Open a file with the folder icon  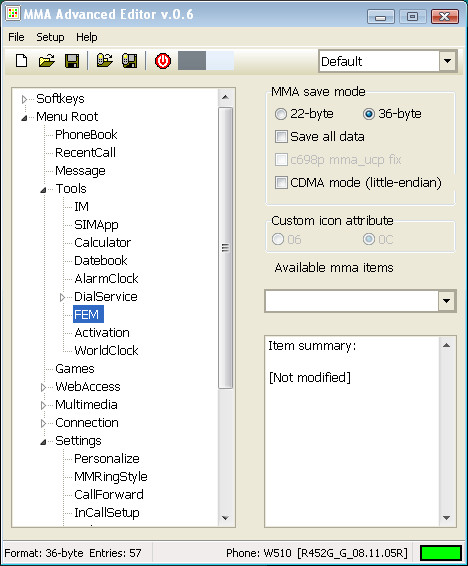click(x=47, y=61)
